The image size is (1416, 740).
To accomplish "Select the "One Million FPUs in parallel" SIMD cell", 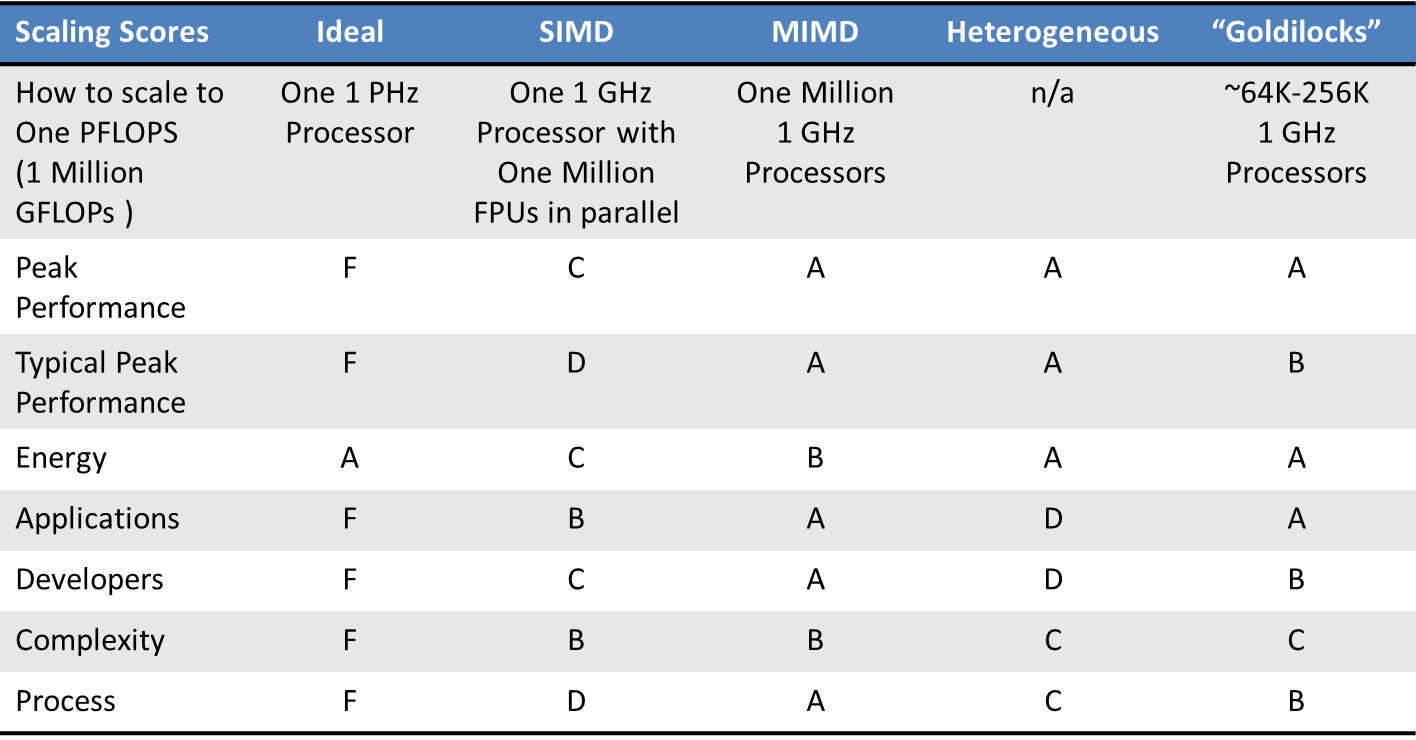I will 576,152.
